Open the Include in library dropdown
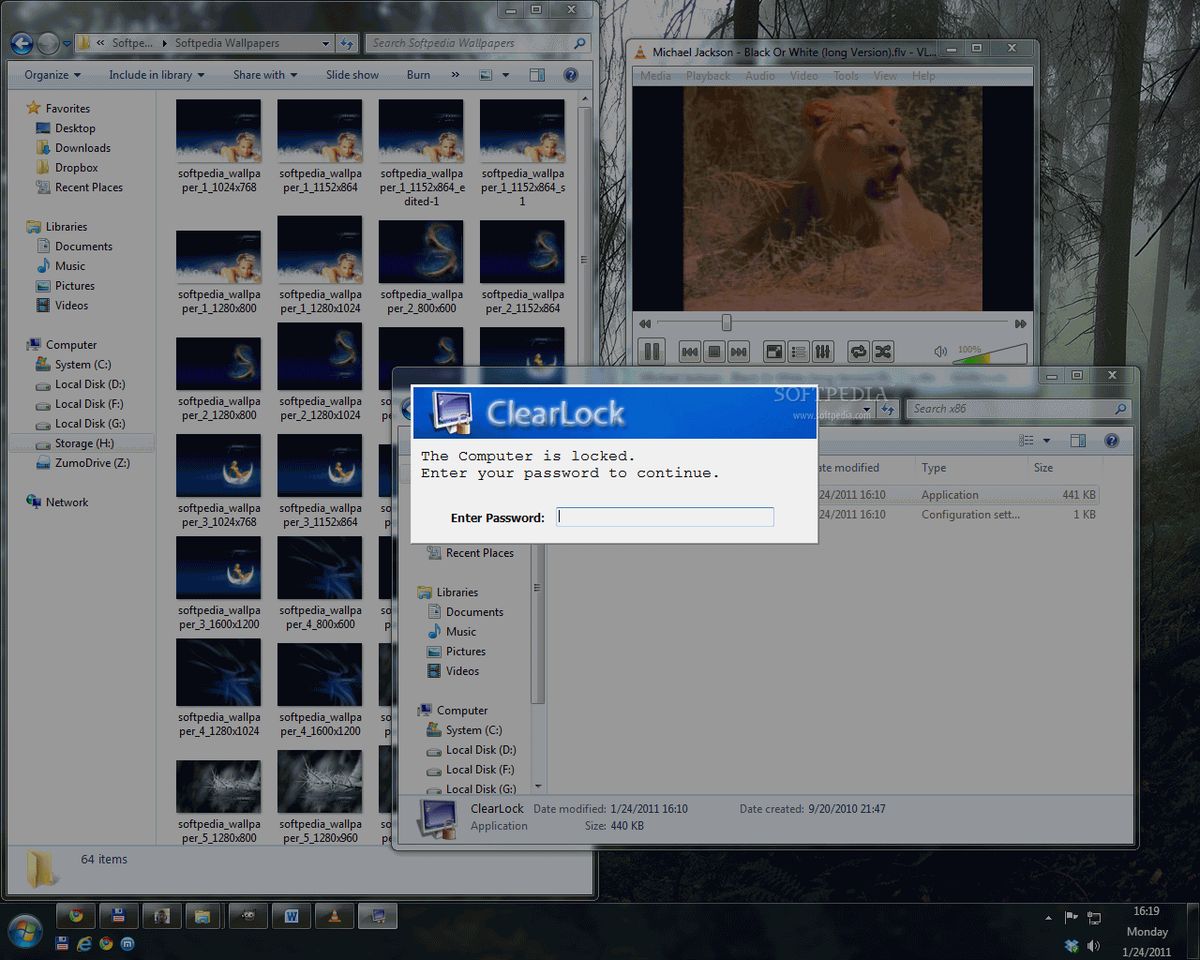The width and height of the screenshot is (1200, 960). point(156,75)
